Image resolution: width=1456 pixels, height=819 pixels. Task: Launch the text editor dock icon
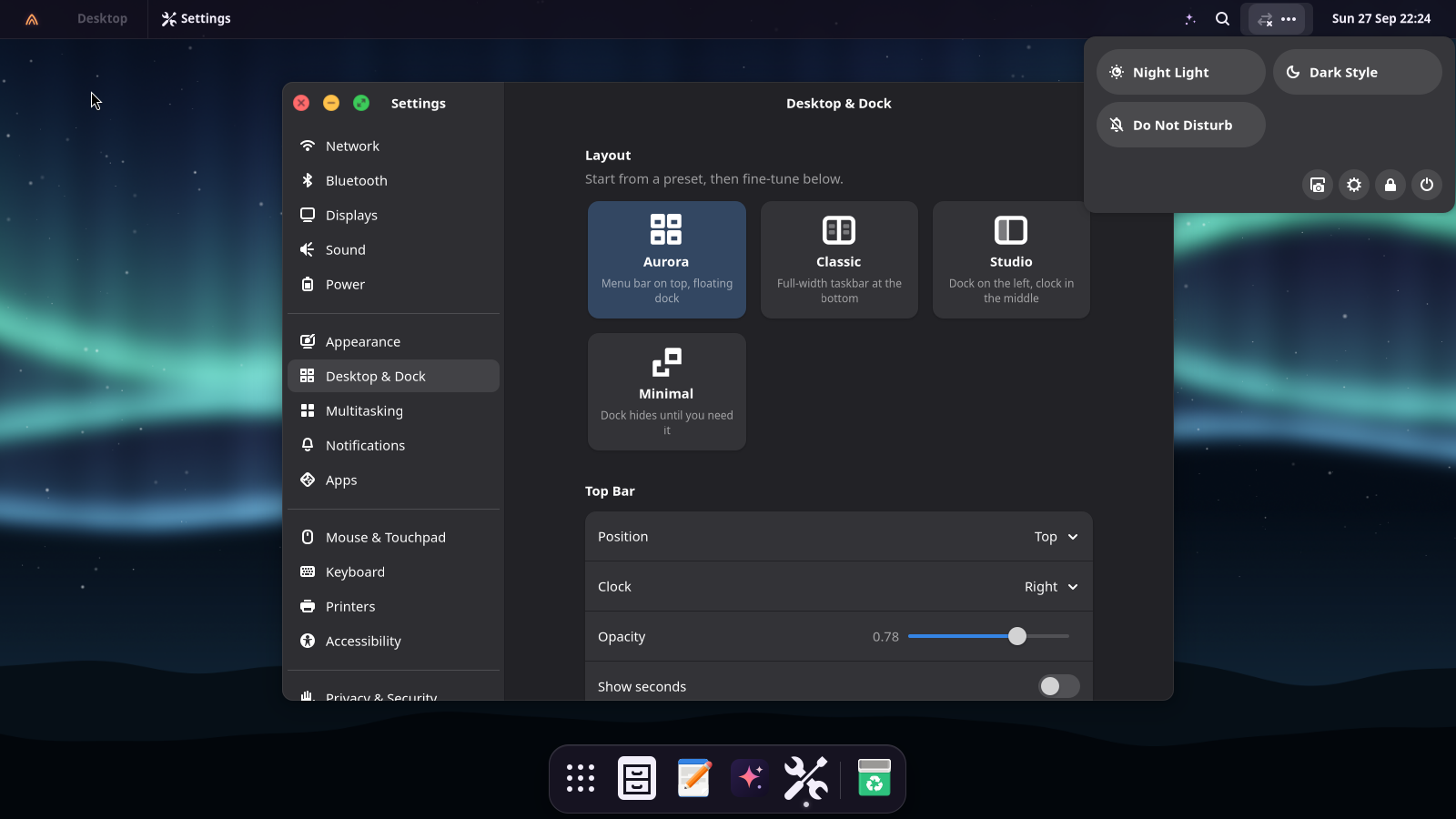click(x=693, y=779)
